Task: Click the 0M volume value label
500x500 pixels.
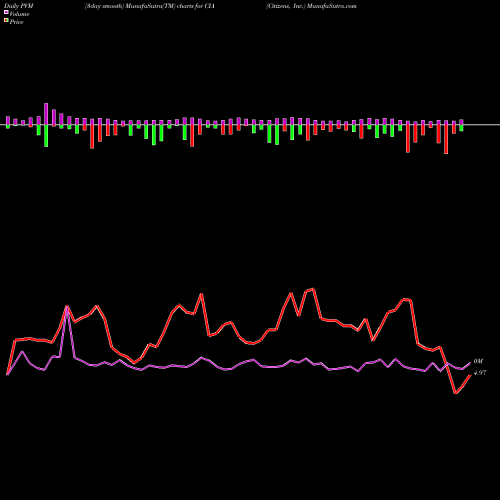Action: [x=478, y=361]
